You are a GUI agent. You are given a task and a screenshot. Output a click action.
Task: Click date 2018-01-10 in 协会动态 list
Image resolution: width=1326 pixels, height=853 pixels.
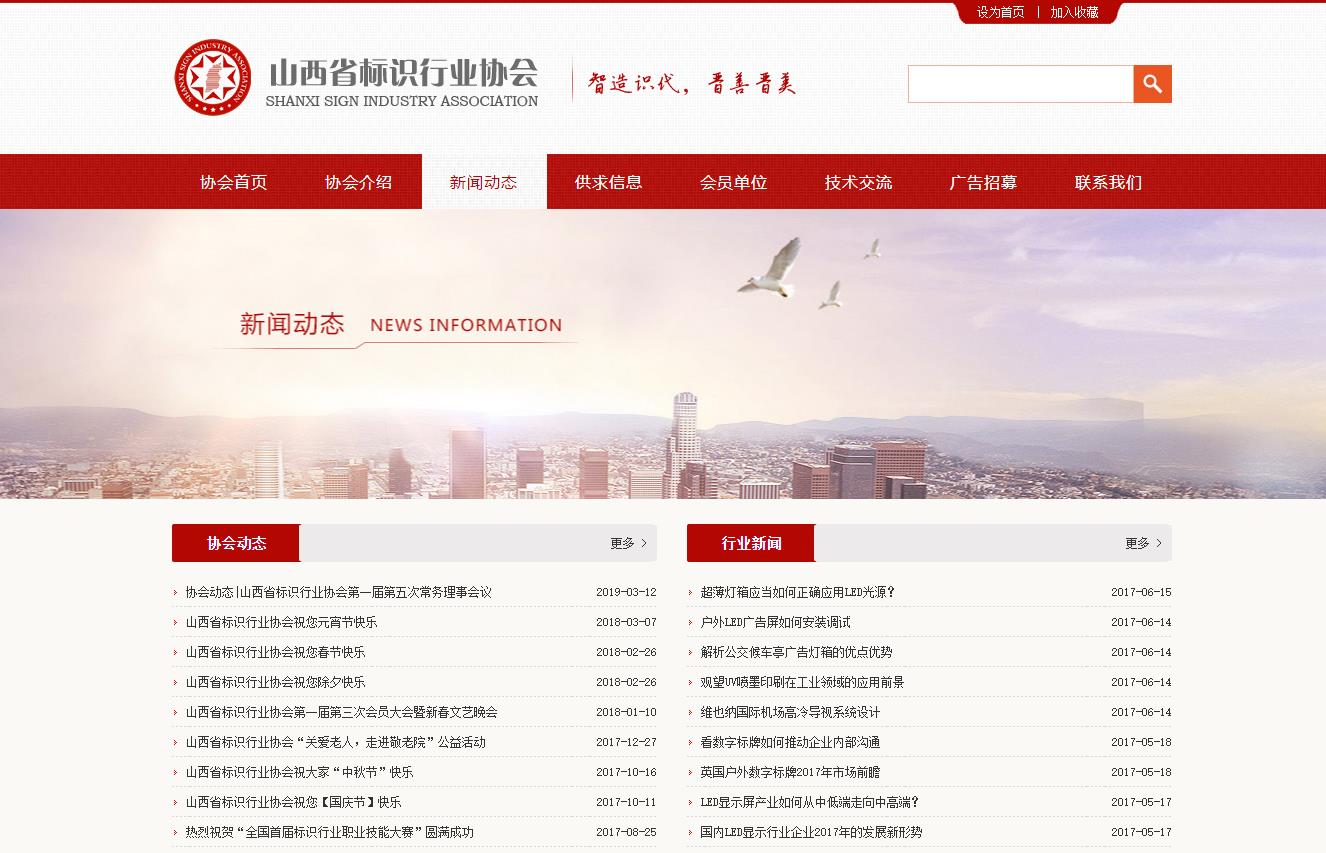[x=626, y=712]
